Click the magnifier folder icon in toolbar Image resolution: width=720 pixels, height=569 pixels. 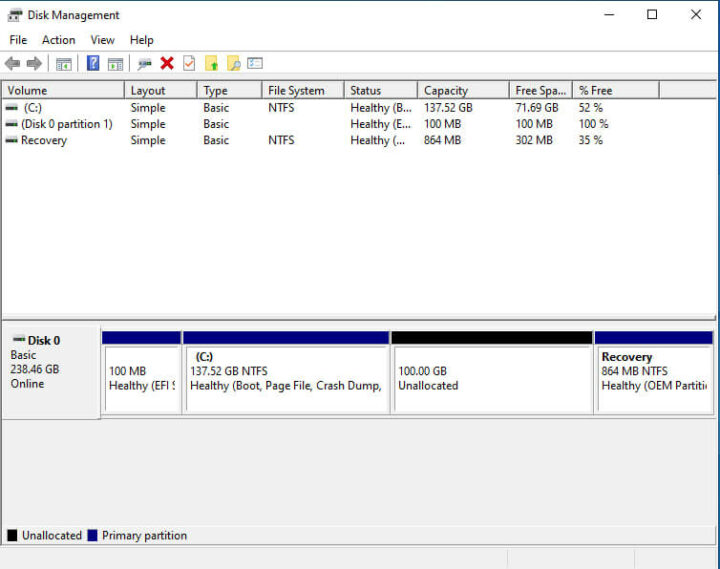(234, 64)
